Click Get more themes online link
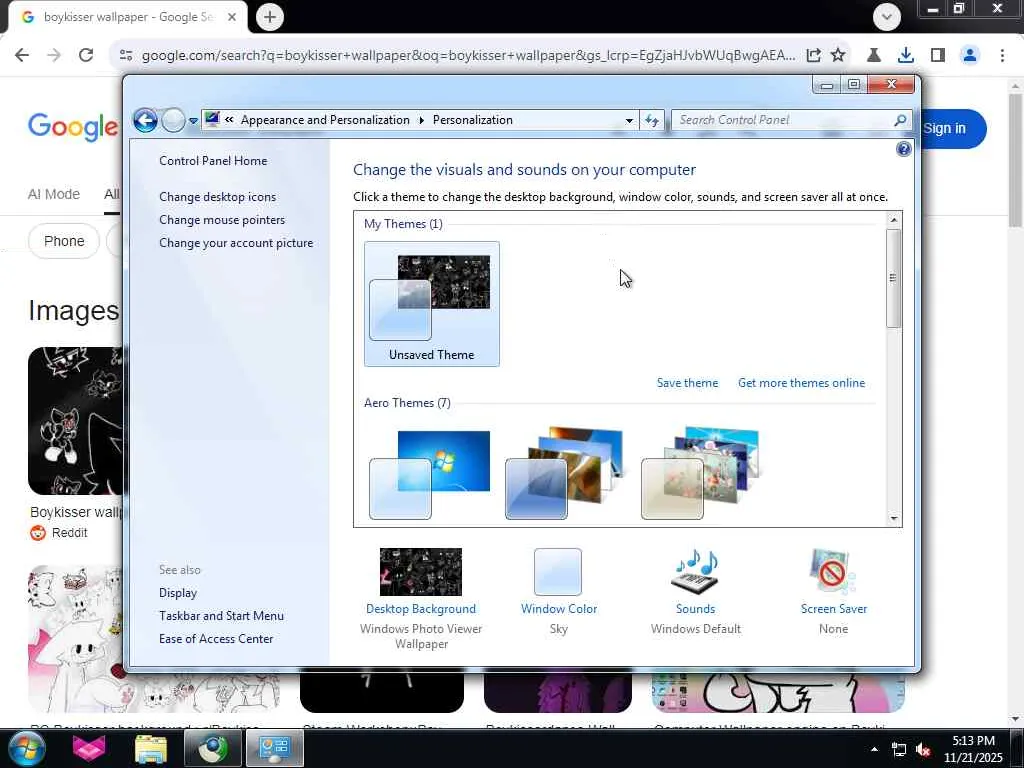The image size is (1024, 768). 801,383
